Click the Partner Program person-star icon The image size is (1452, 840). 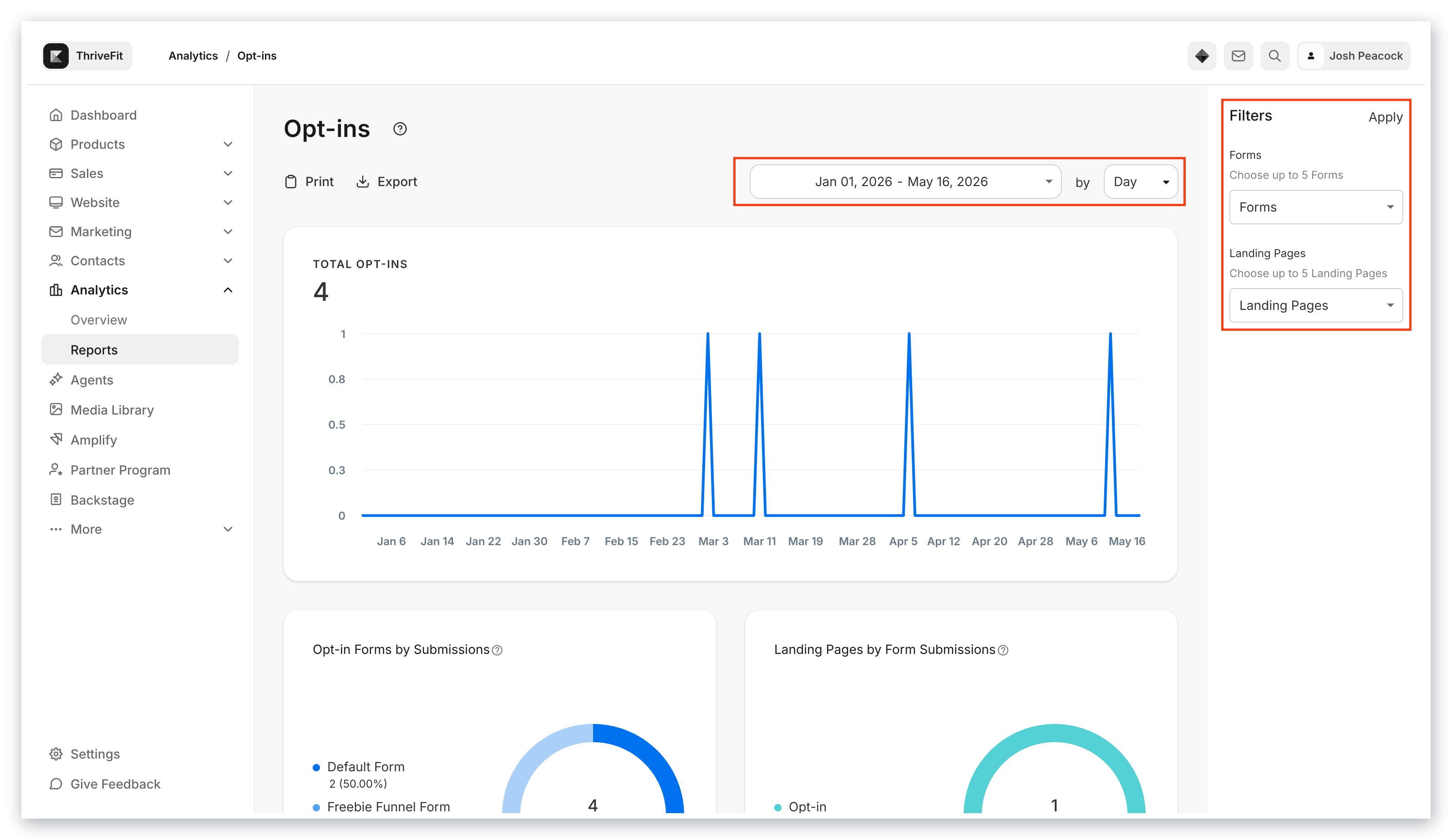point(56,470)
